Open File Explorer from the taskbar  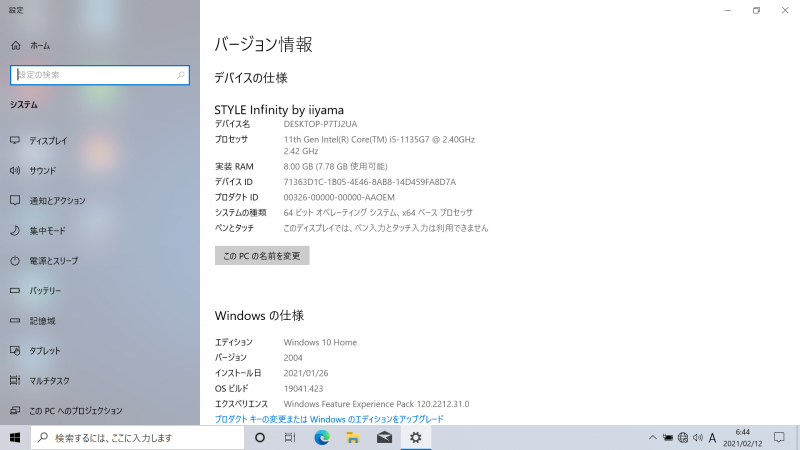353,438
